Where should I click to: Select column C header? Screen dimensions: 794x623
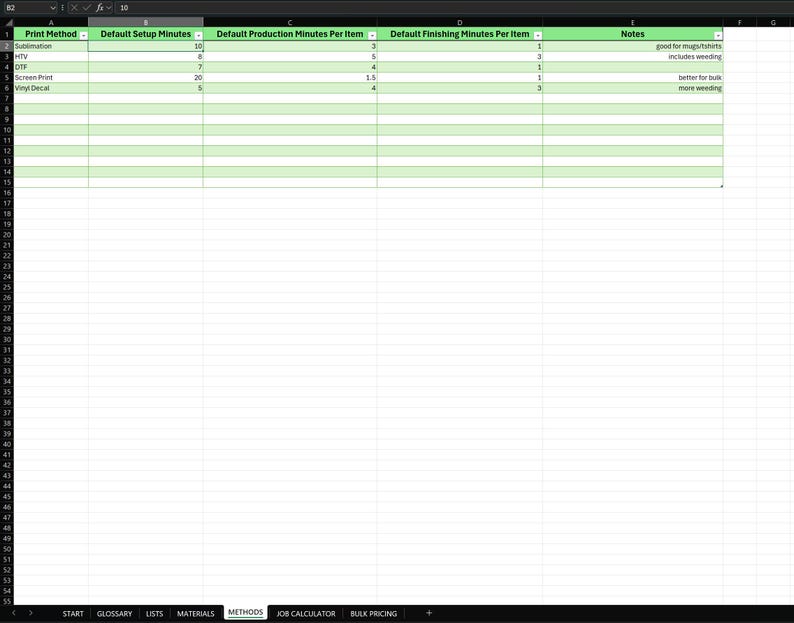click(290, 23)
